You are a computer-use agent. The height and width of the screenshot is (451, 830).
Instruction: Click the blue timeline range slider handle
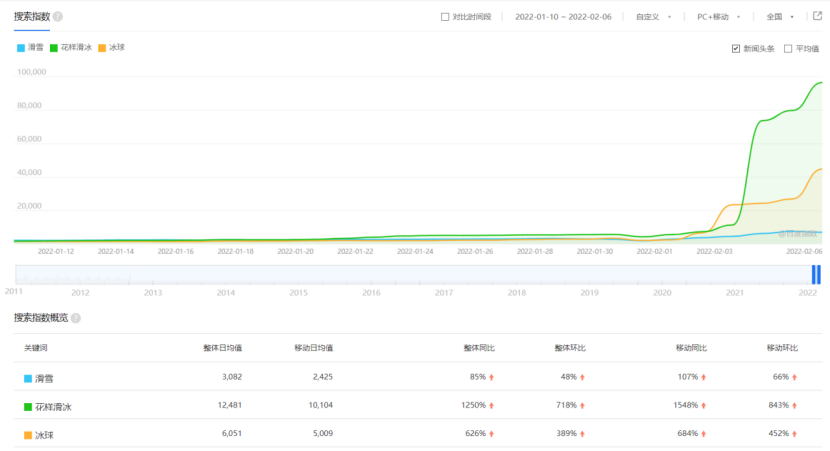pos(816,274)
